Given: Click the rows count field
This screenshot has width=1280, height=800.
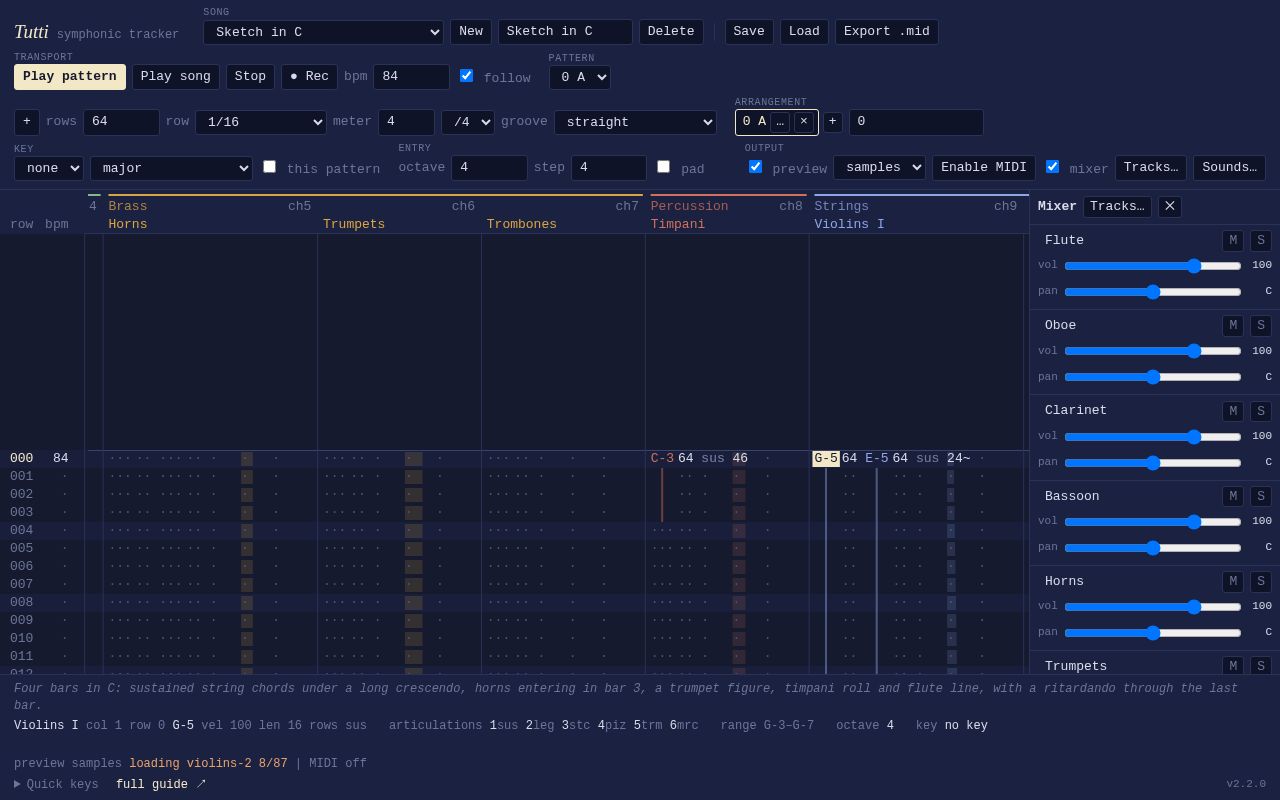Looking at the screenshot, I should click(x=121, y=122).
